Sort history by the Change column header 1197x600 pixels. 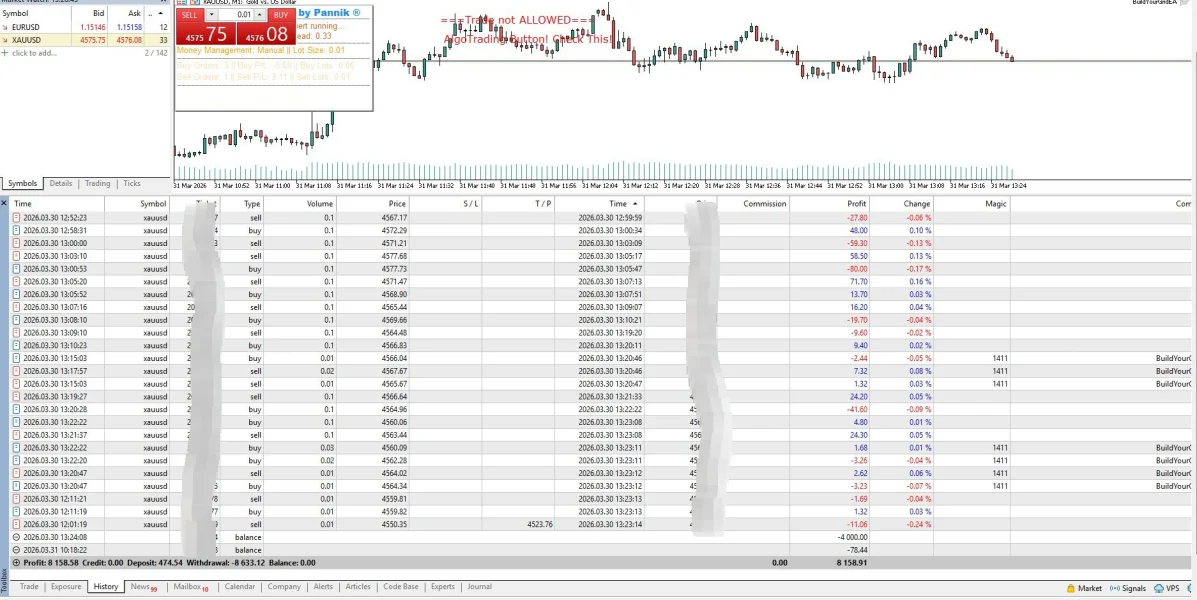pos(902,204)
